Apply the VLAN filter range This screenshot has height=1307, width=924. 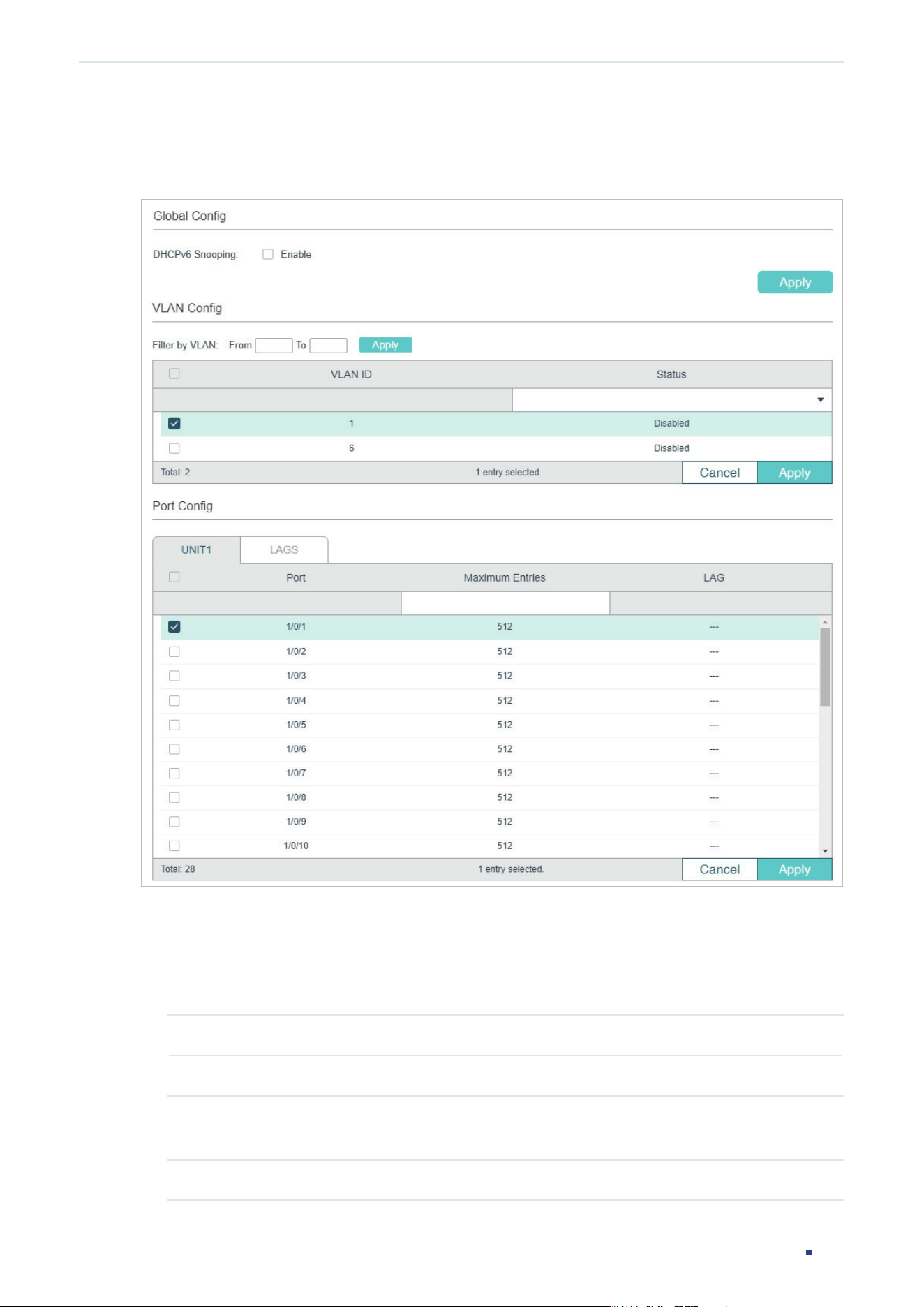pos(385,345)
